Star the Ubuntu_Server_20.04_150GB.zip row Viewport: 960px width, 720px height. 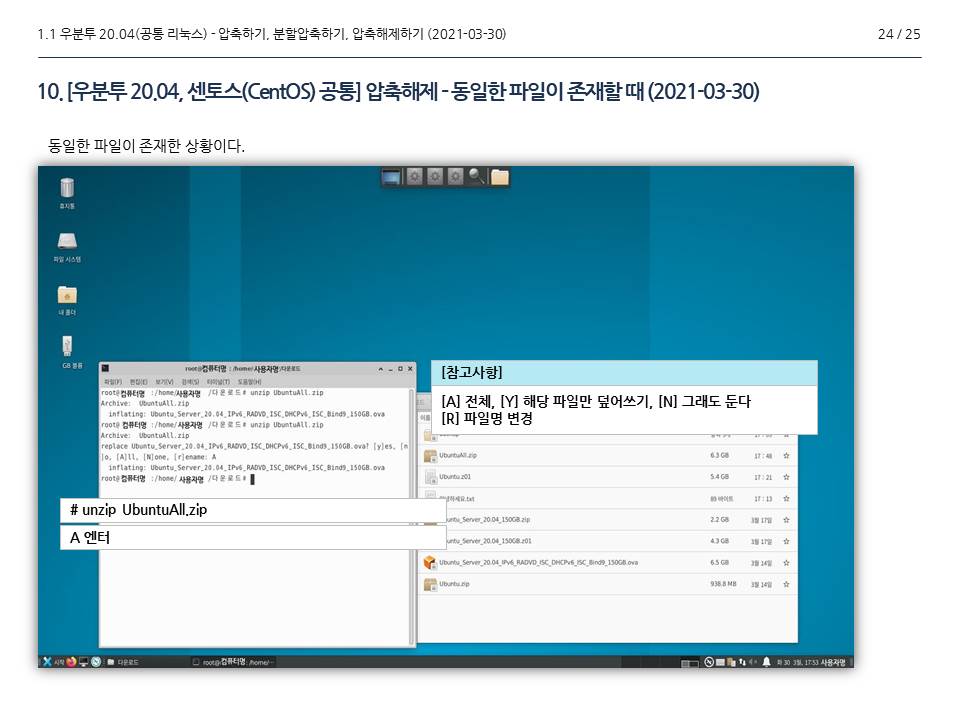coord(786,520)
